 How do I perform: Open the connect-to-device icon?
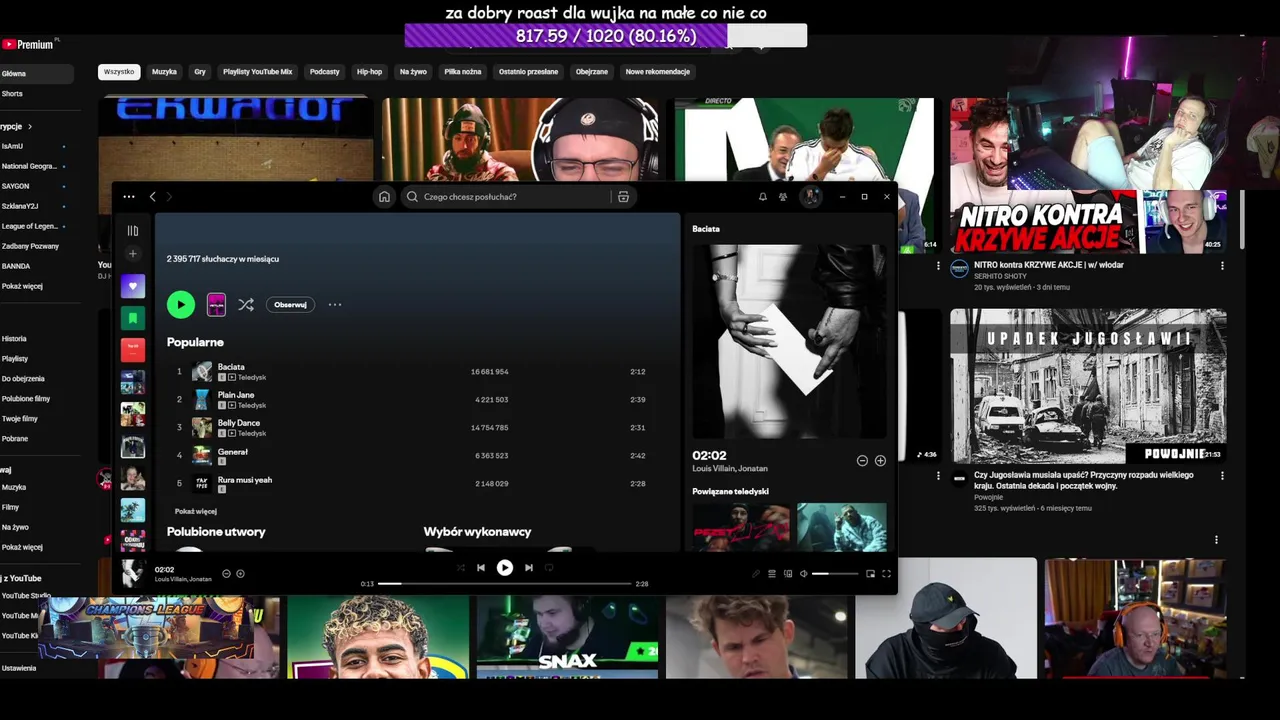point(788,574)
